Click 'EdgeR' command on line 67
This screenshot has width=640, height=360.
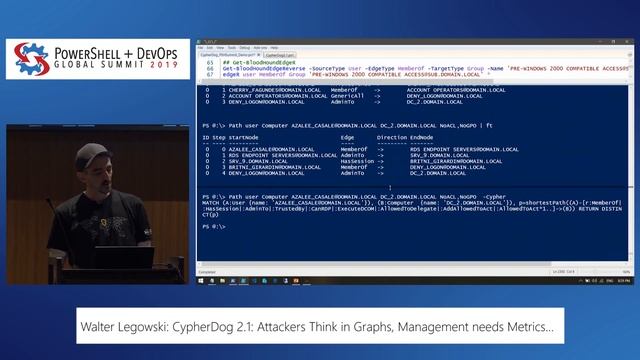[231, 75]
